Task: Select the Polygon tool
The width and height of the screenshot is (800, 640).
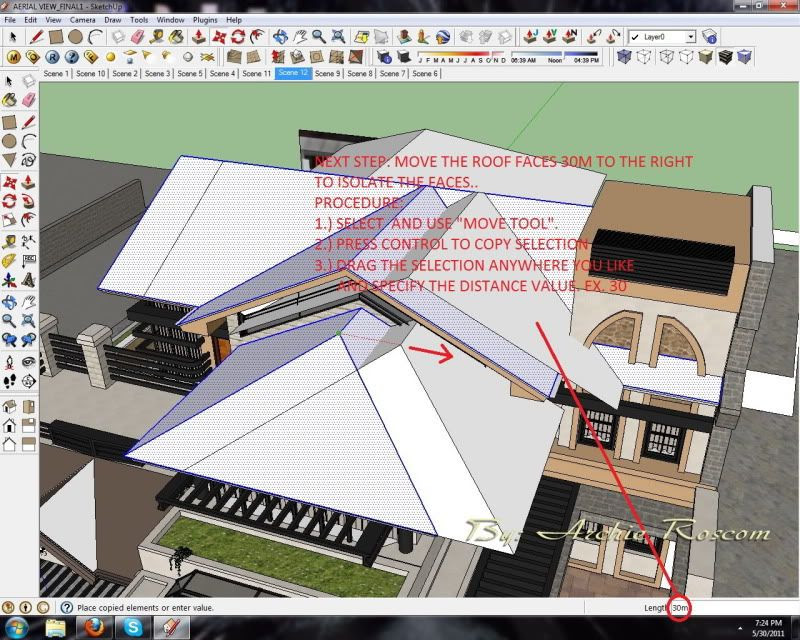Action: 9,160
